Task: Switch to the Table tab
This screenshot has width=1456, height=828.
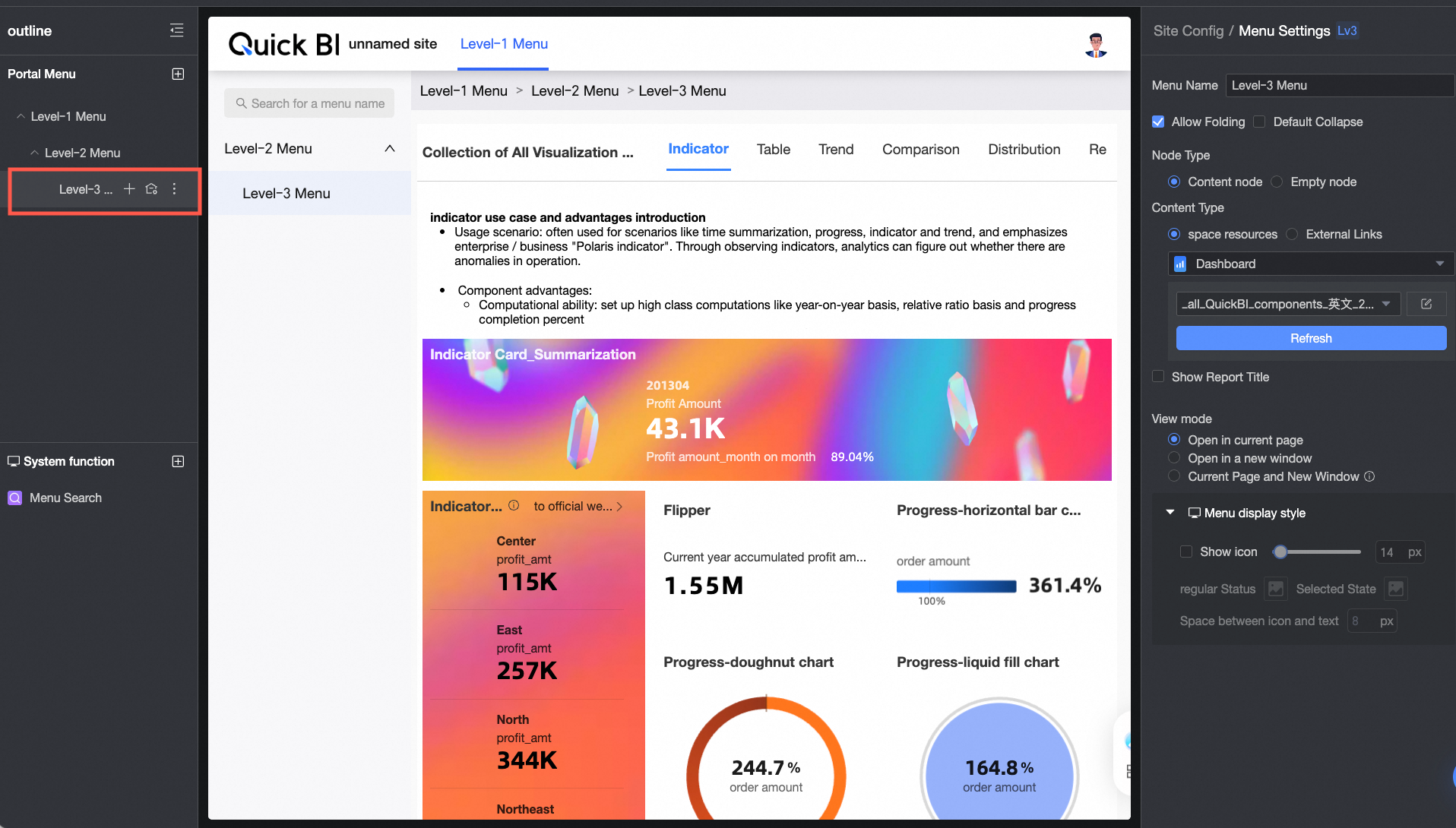Action: coord(774,150)
